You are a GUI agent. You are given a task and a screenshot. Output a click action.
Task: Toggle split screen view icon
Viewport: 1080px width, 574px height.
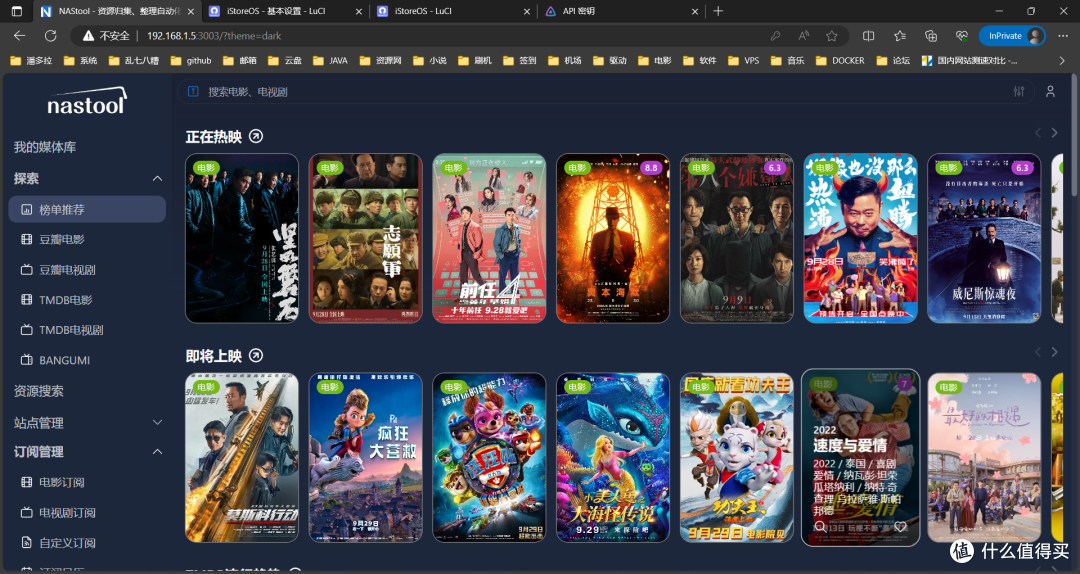869,36
